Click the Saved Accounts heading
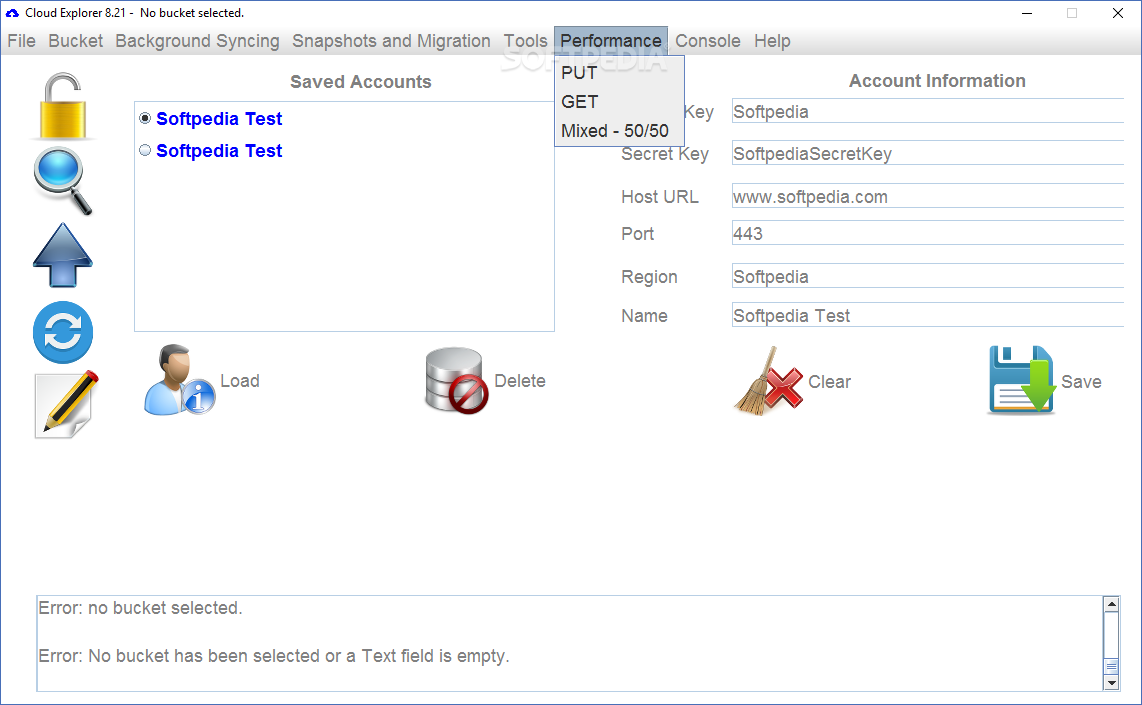Viewport: 1142px width, 705px height. tap(361, 82)
